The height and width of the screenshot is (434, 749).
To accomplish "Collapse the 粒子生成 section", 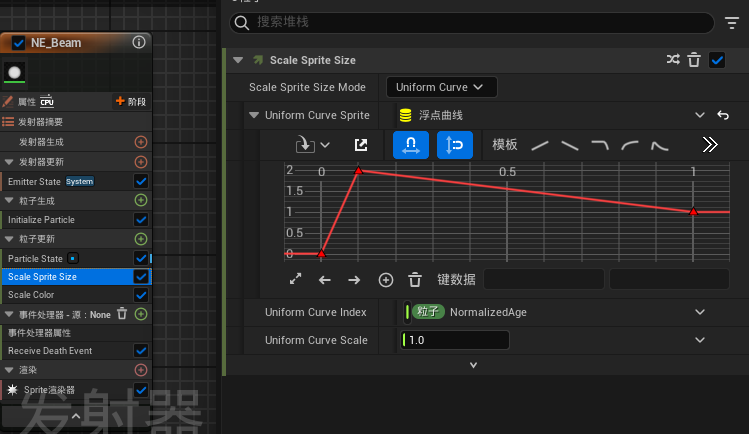I will point(9,201).
